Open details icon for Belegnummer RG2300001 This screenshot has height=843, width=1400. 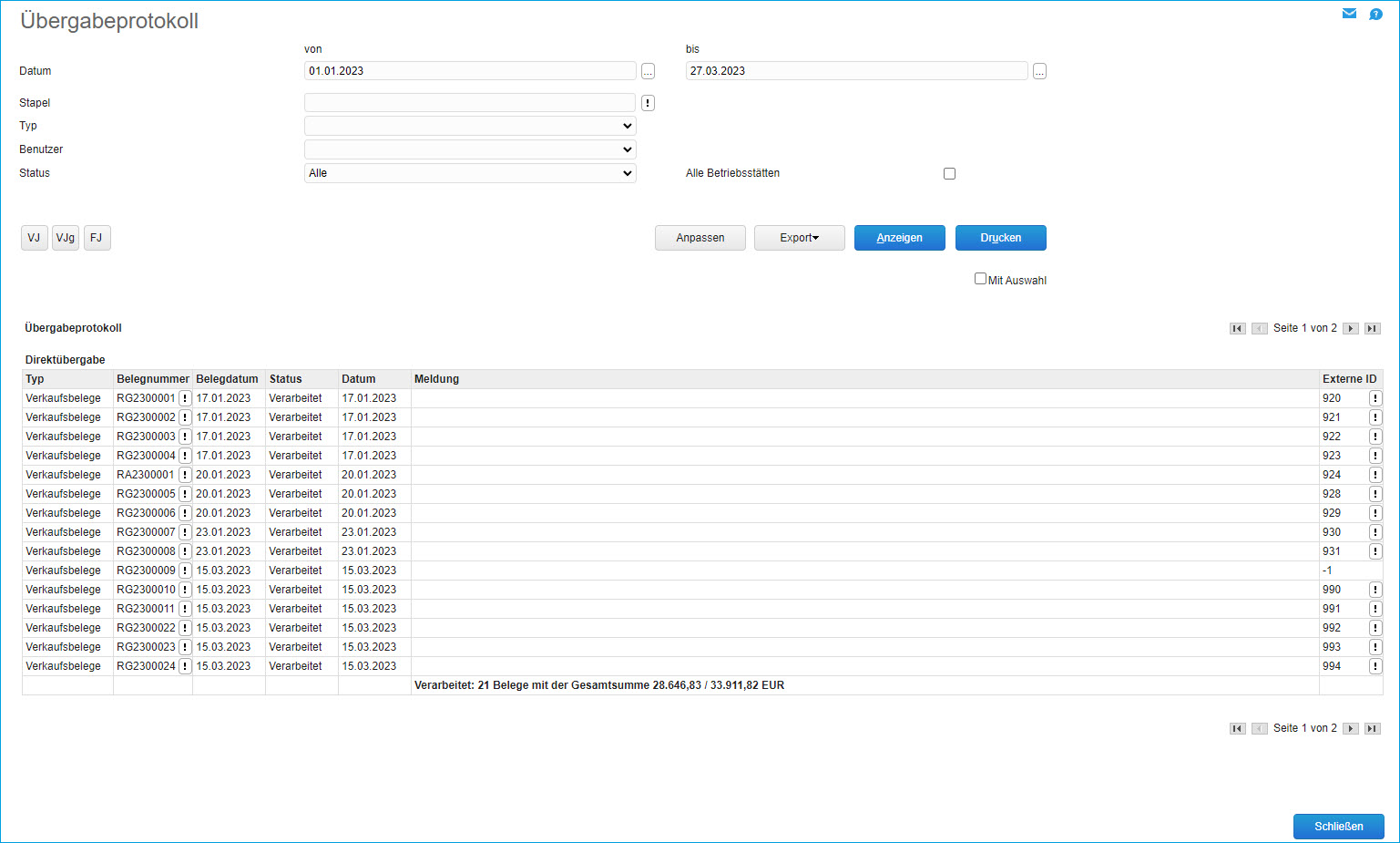point(185,398)
